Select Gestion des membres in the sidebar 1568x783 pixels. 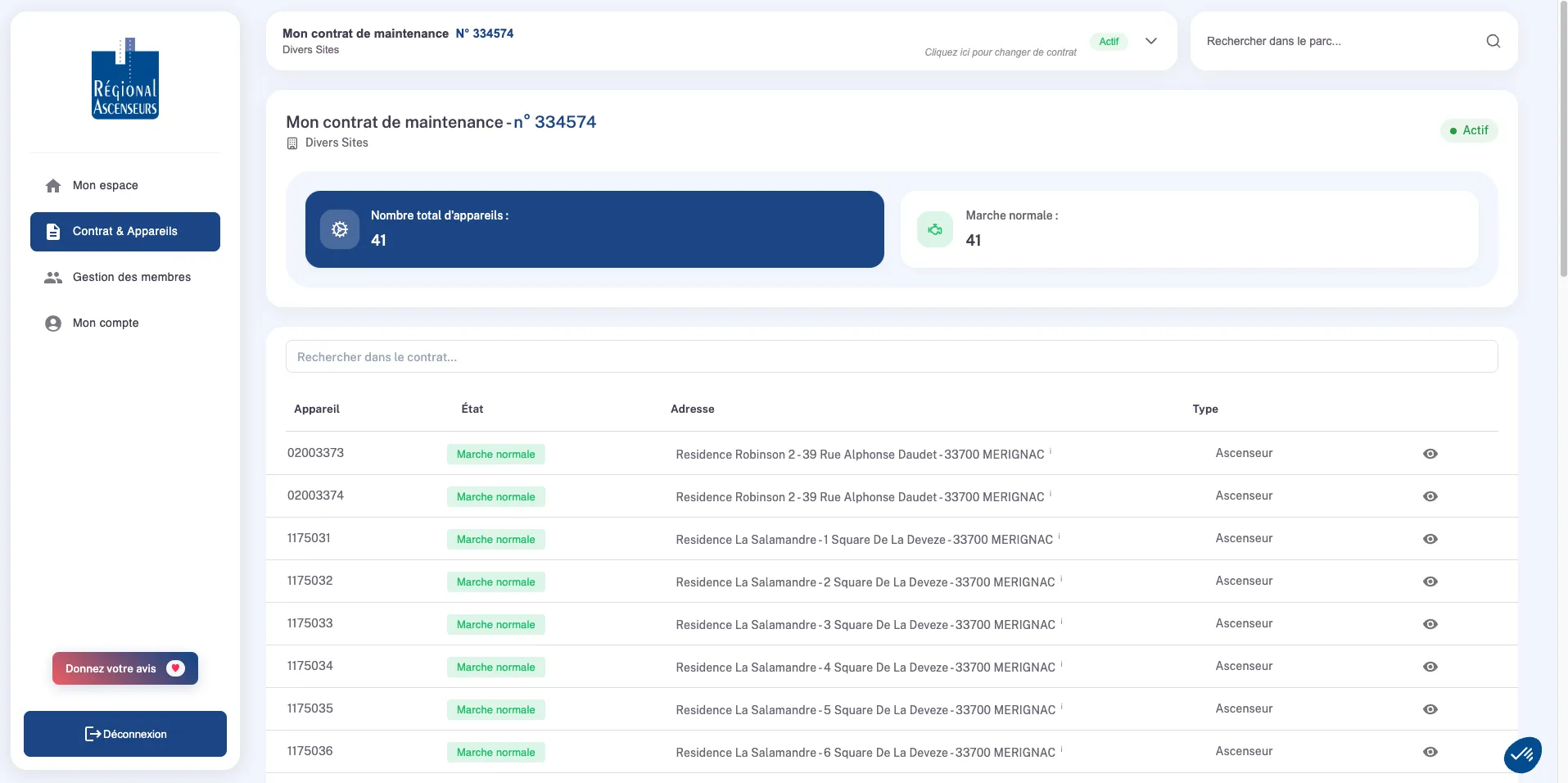click(131, 277)
